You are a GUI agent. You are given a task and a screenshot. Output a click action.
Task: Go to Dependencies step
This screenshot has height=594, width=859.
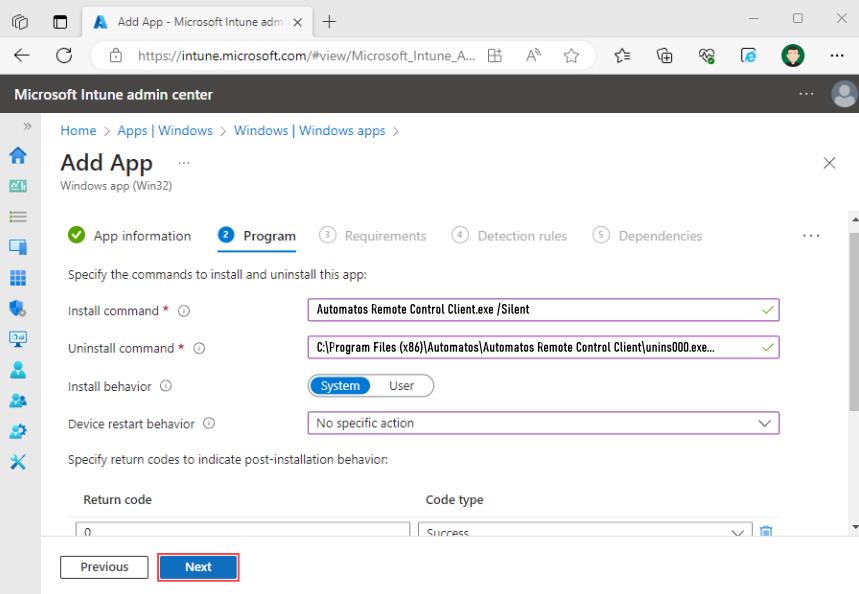[647, 236]
